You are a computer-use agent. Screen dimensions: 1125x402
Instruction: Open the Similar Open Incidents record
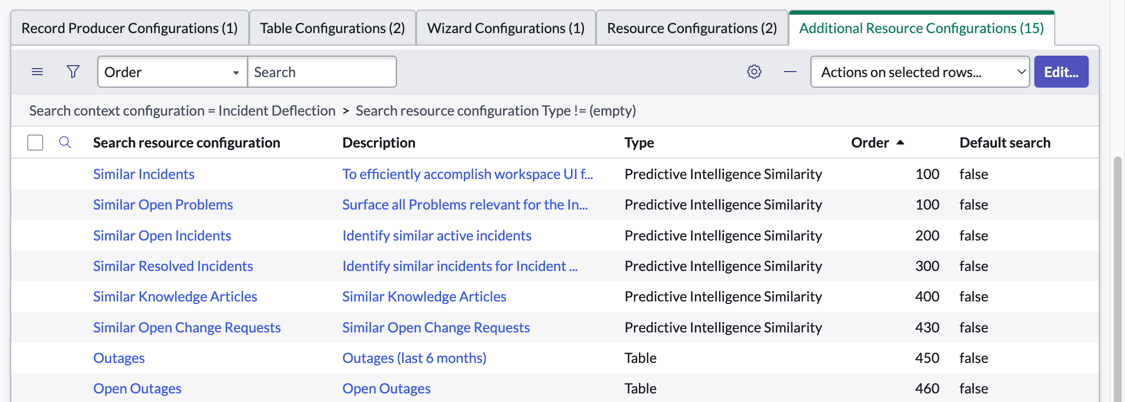162,235
